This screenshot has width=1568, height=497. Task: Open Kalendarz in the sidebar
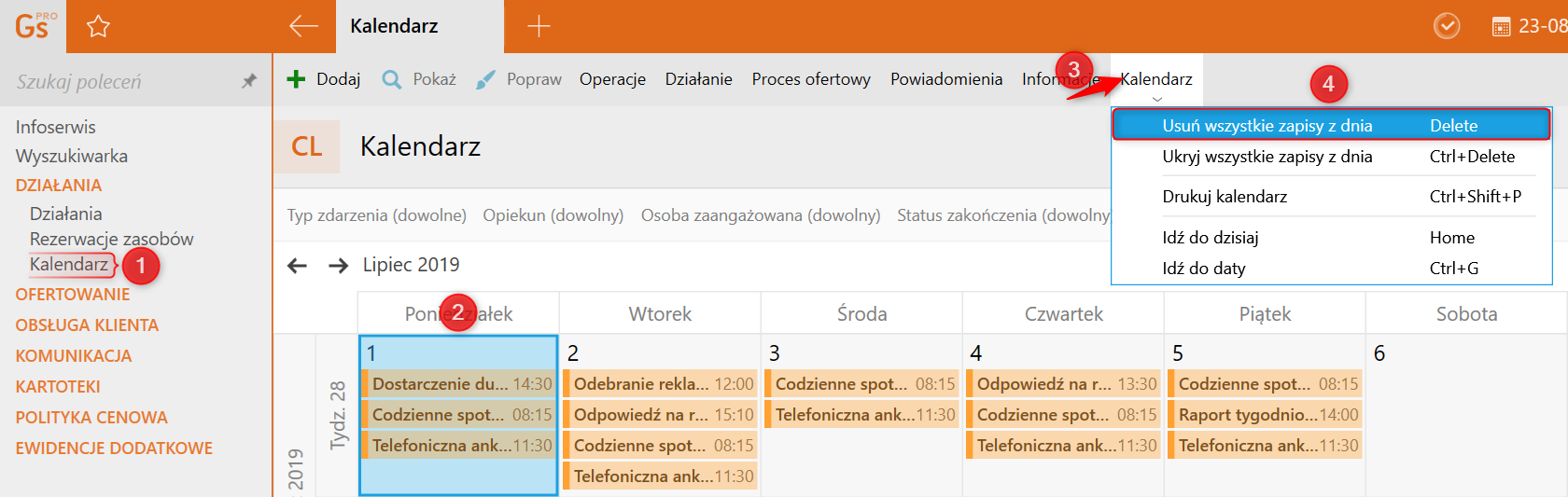(x=69, y=265)
